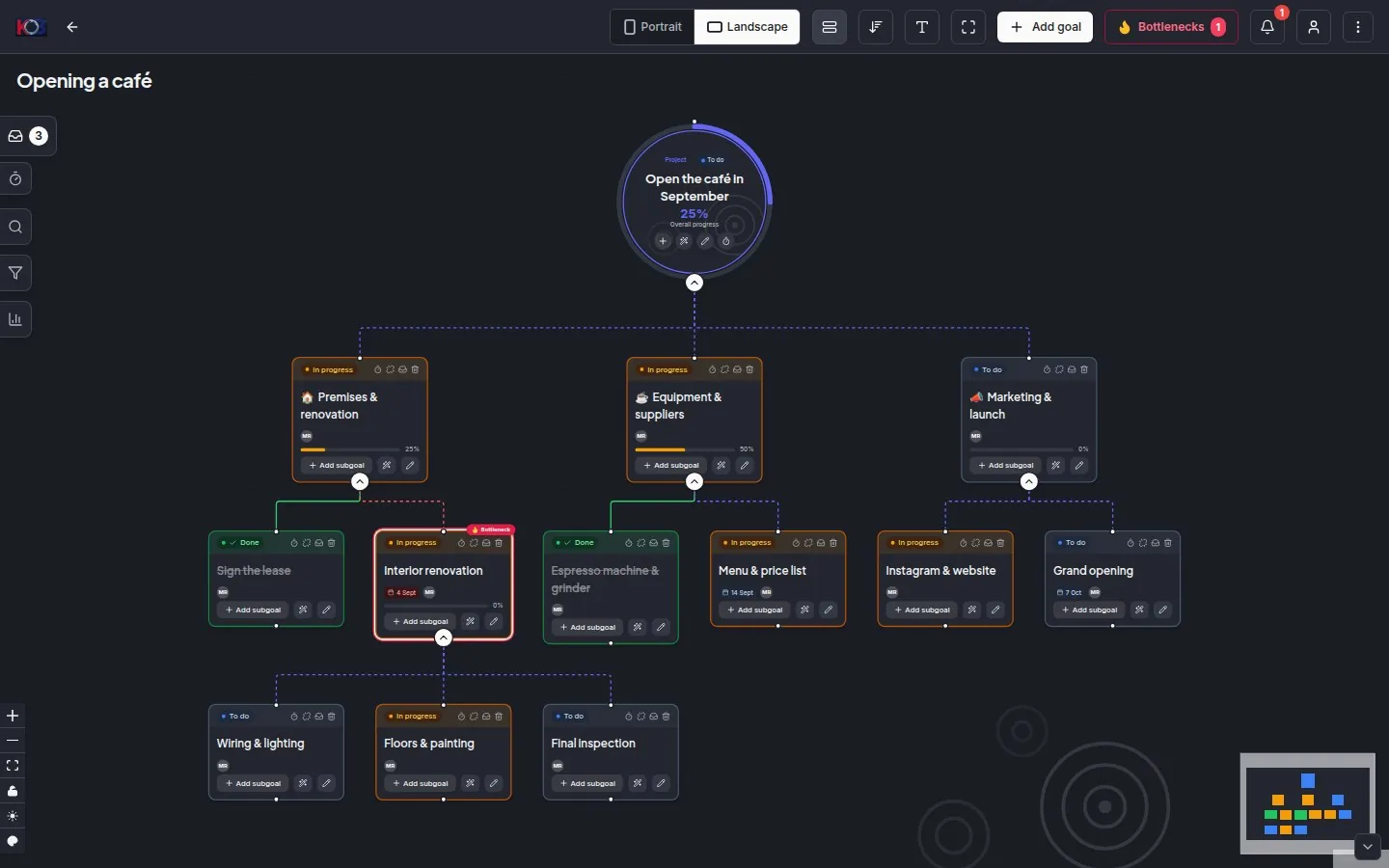This screenshot has height=868, width=1389.
Task: Add subgoal under Marketing & launch
Action: 1006,465
